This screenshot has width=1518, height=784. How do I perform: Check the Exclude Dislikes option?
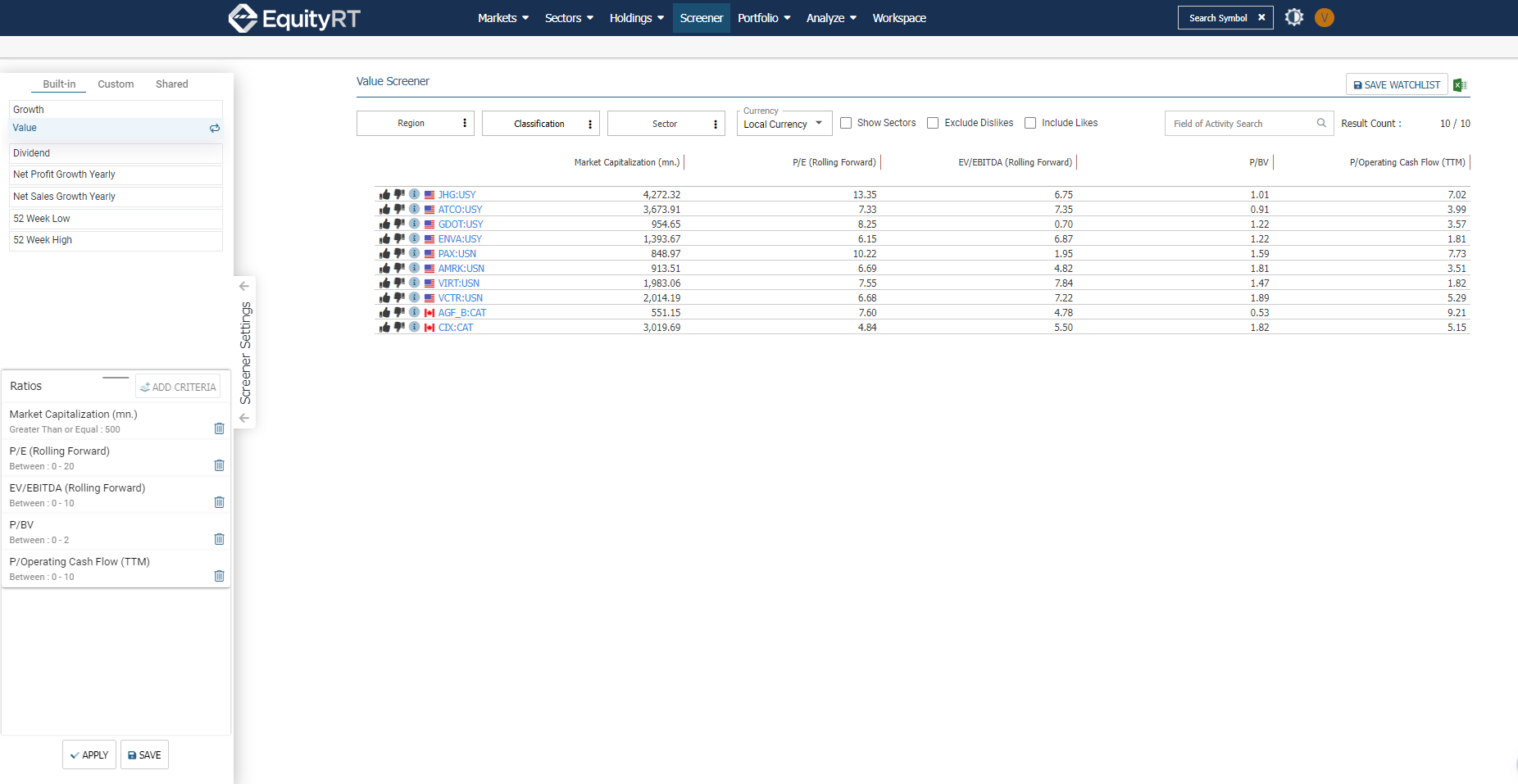coord(933,123)
